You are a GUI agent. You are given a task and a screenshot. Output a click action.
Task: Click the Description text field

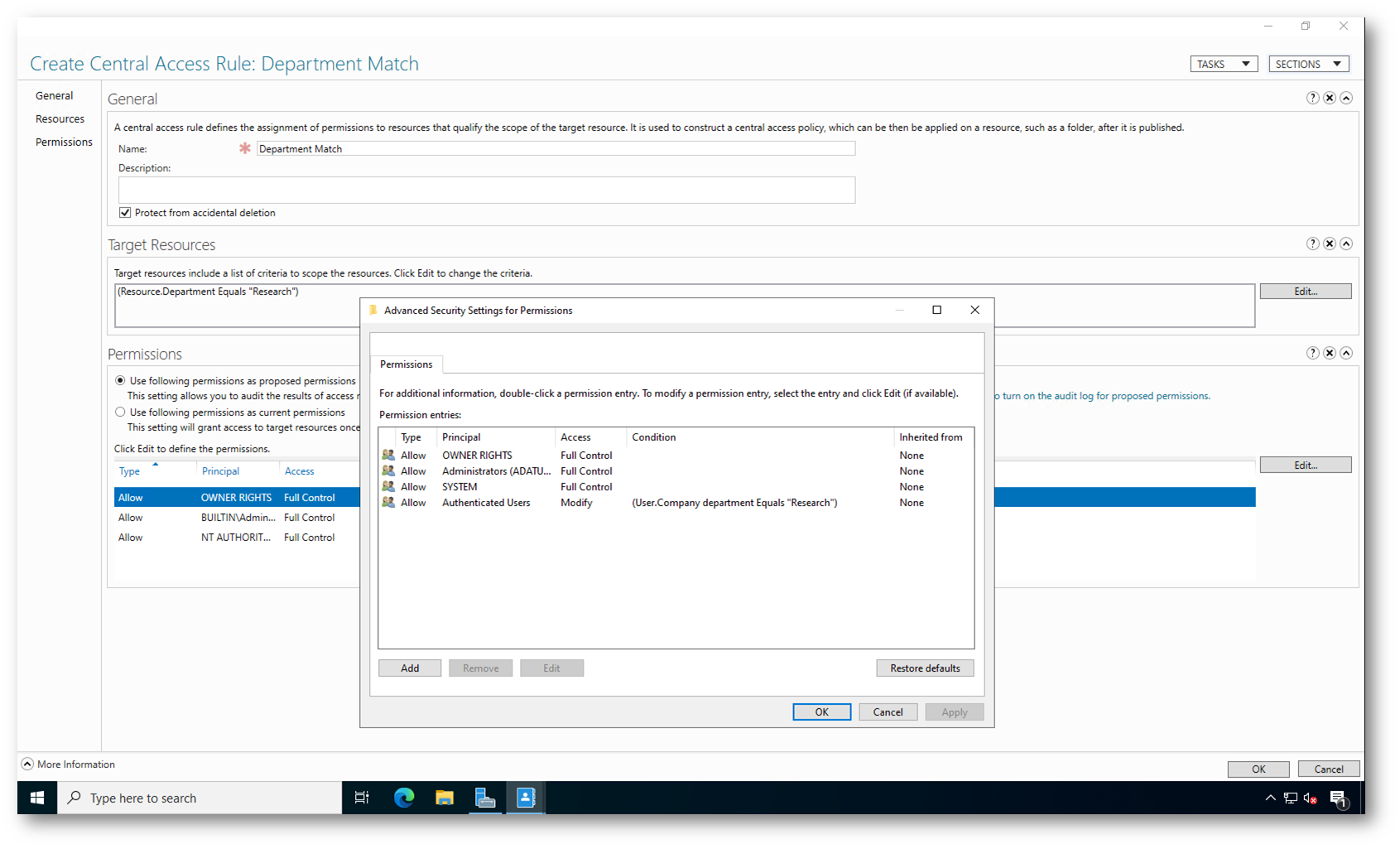[486, 190]
